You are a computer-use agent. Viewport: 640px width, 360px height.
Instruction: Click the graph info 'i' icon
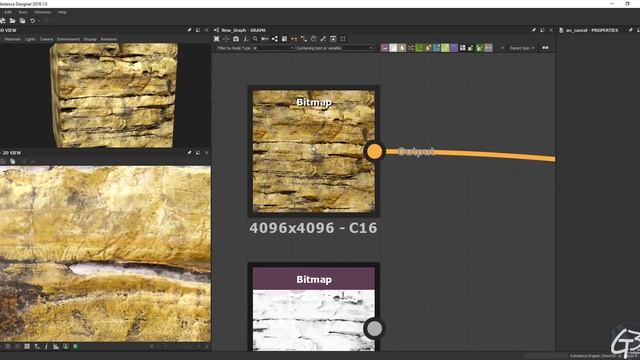pos(246,39)
